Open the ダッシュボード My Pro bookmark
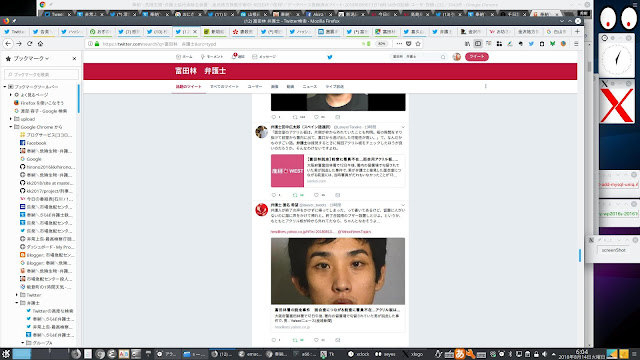640x360 pixels. coord(47,247)
